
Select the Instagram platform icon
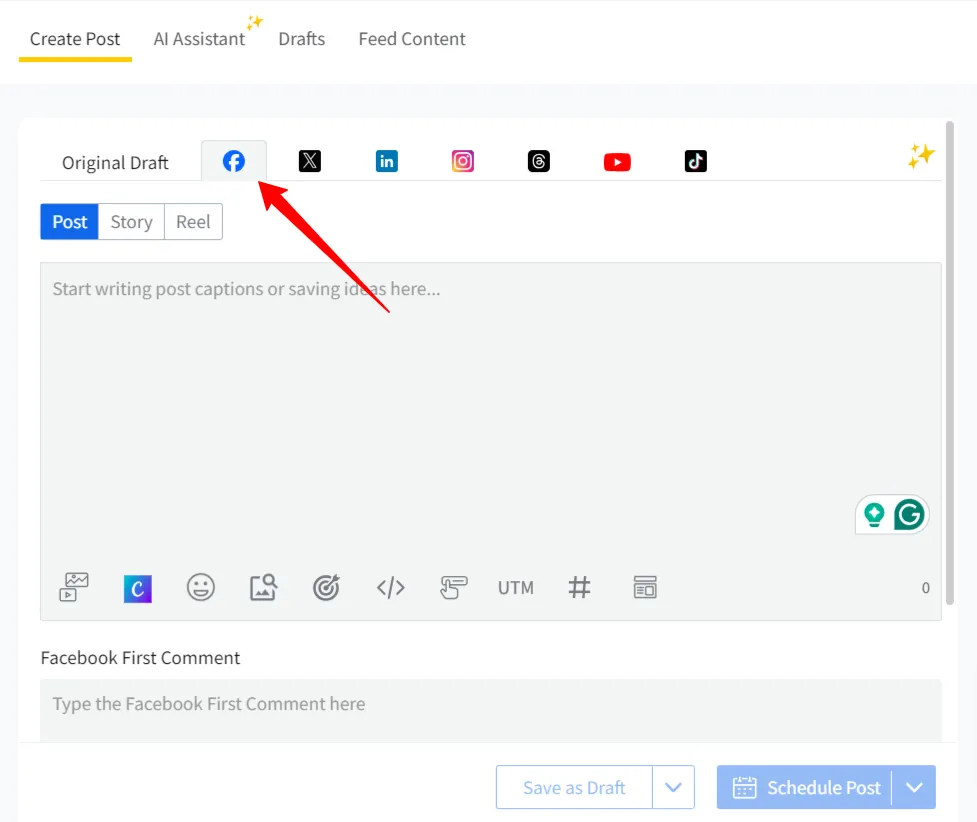pos(462,160)
